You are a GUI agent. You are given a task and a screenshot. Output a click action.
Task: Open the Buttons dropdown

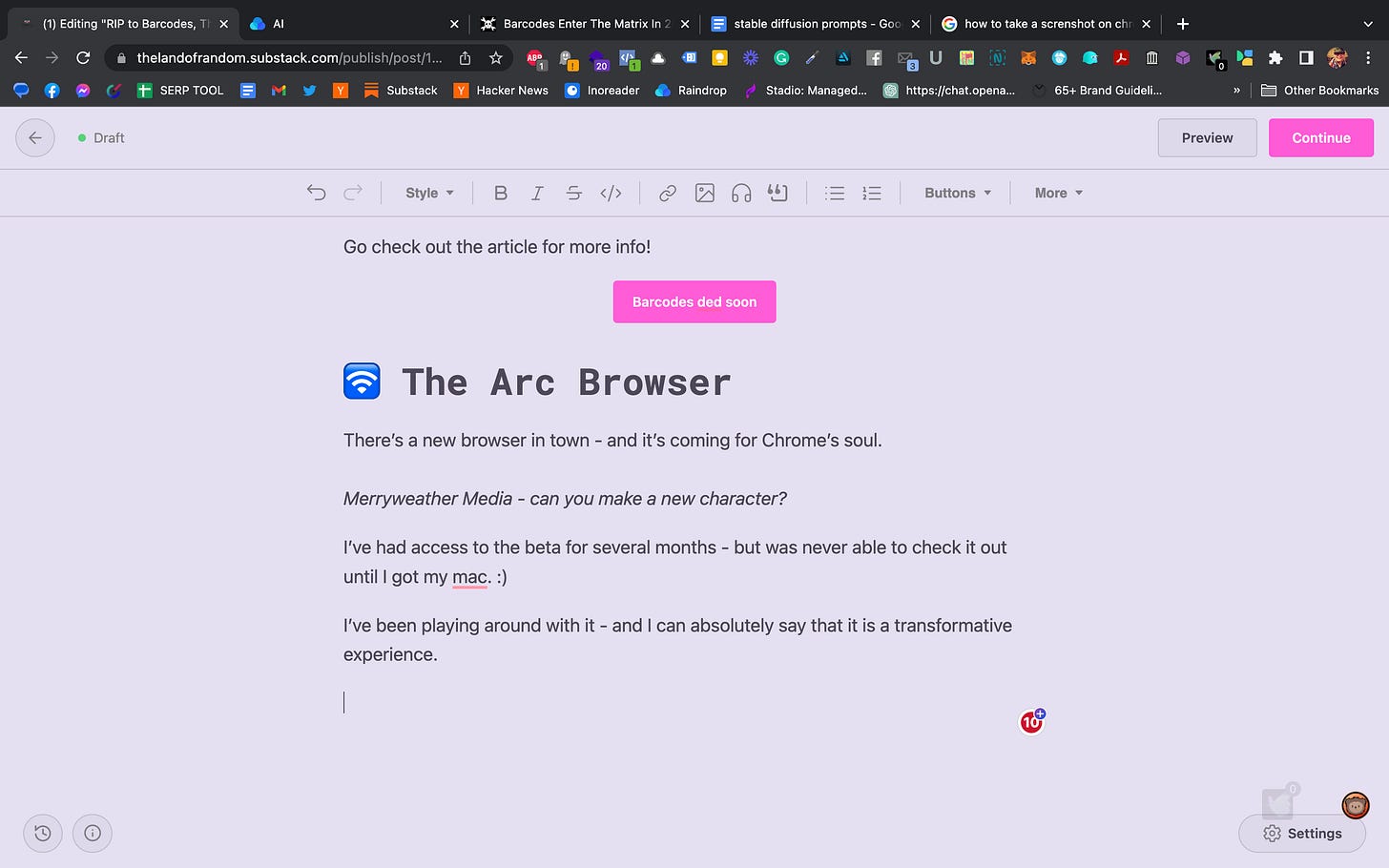[958, 193]
